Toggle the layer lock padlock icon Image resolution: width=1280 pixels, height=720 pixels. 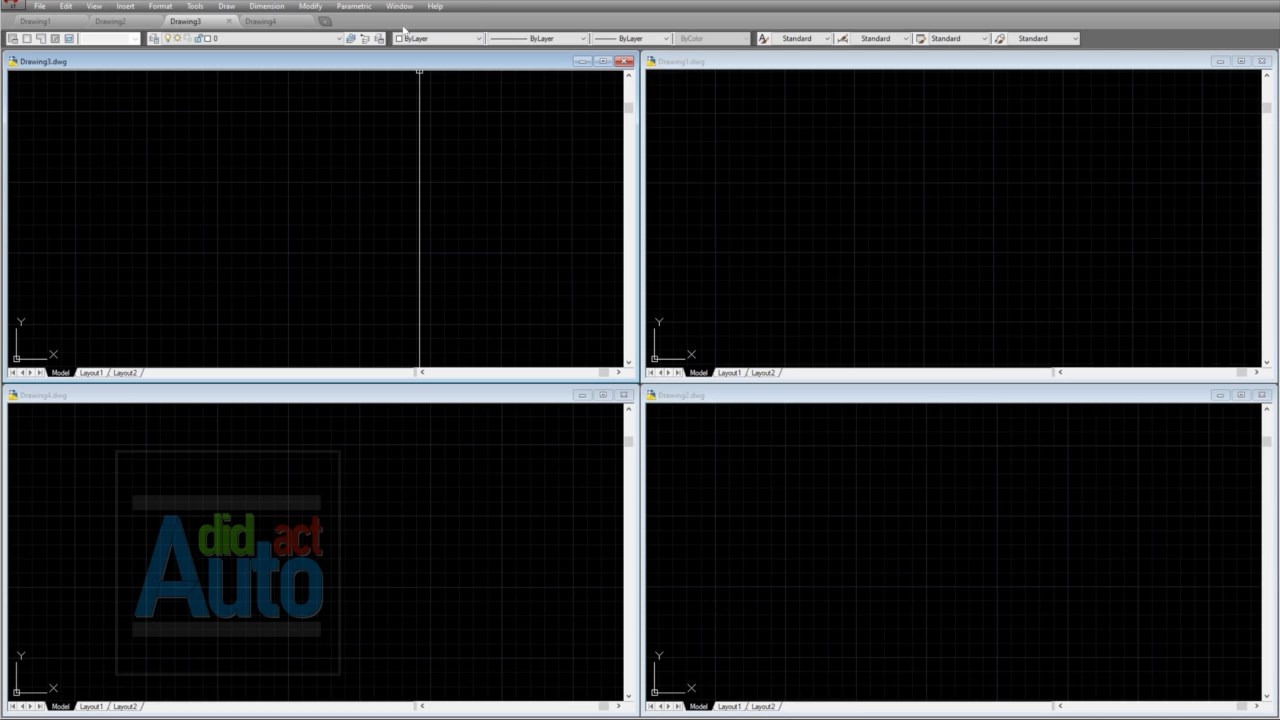[x=198, y=39]
